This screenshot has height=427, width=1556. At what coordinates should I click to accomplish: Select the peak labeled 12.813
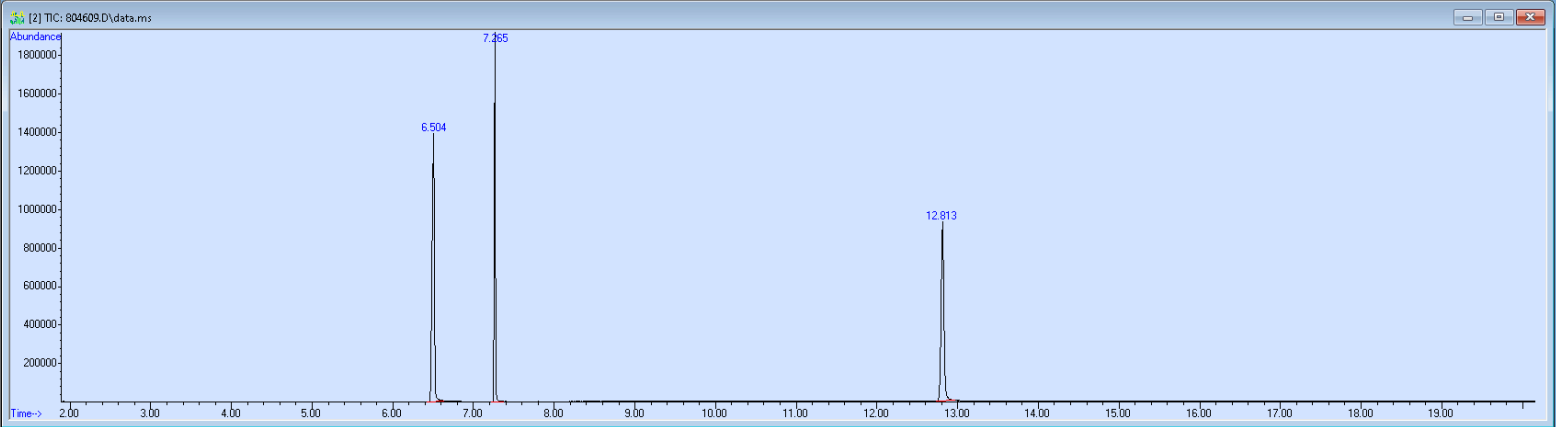coord(942,215)
